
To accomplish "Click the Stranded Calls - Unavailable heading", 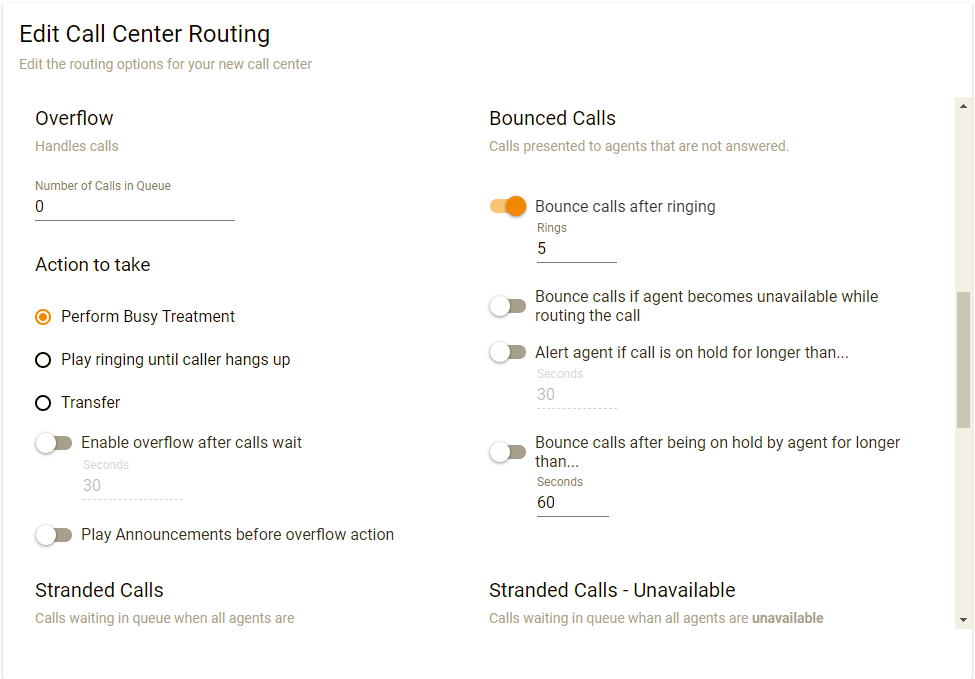I will point(612,590).
